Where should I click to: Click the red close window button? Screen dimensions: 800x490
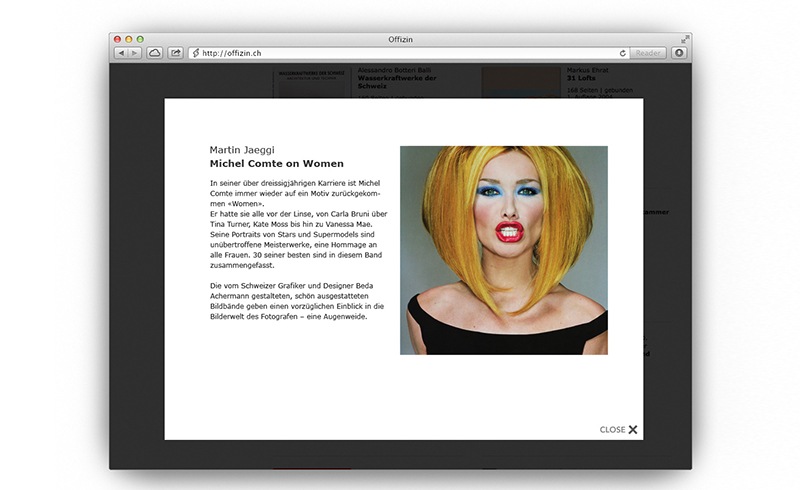click(117, 39)
